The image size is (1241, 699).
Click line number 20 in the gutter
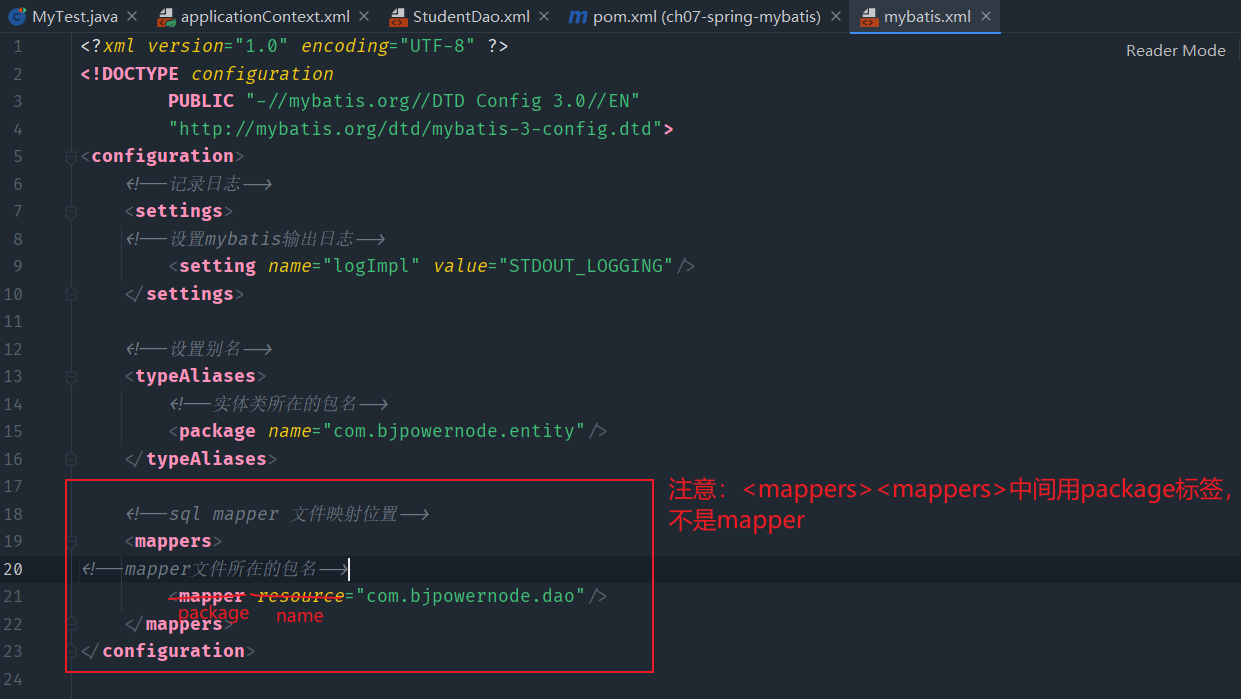pos(13,569)
